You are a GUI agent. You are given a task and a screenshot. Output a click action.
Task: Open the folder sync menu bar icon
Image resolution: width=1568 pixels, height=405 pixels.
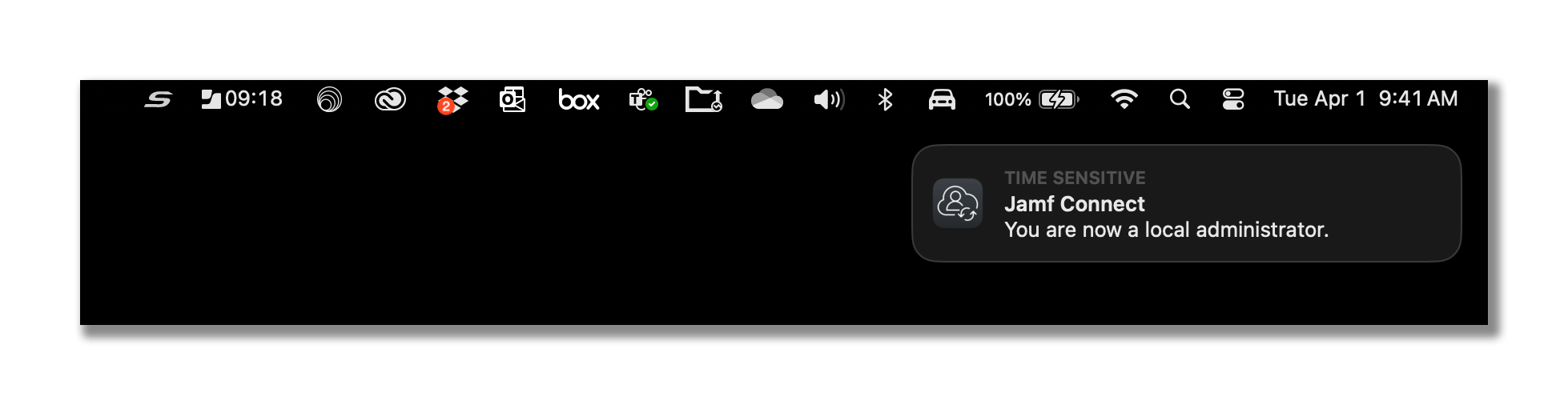704,100
